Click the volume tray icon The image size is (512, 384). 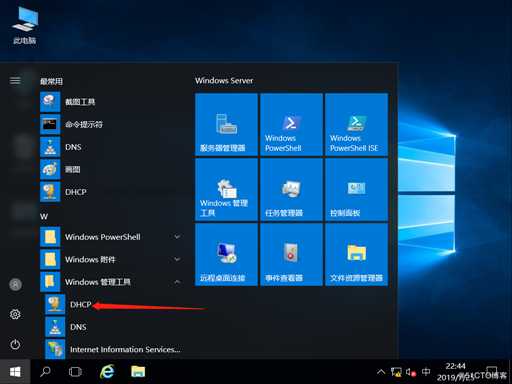[x=411, y=372]
